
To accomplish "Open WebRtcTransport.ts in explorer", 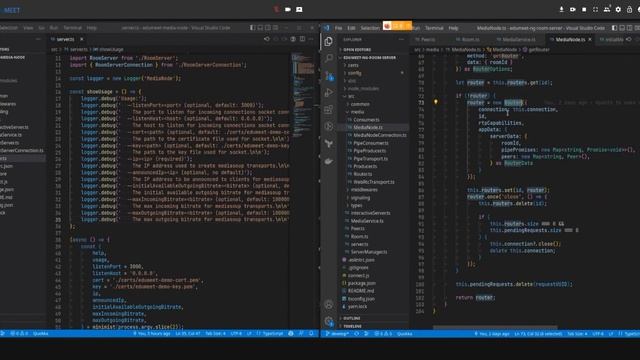I will click(373, 182).
